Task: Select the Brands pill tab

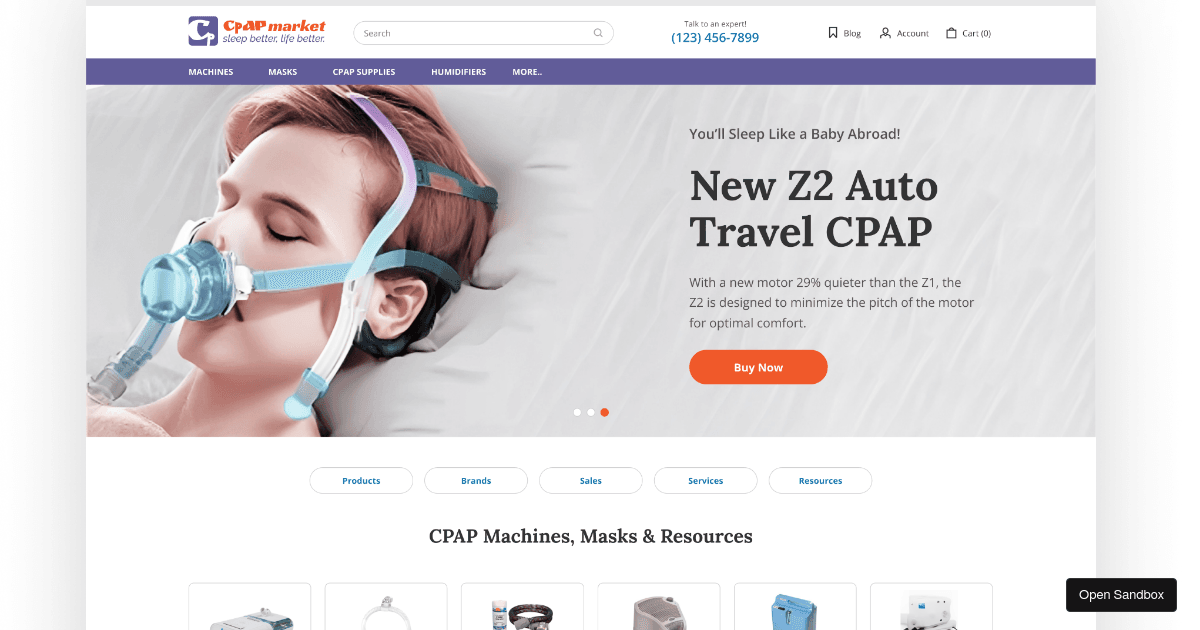Action: (476, 481)
